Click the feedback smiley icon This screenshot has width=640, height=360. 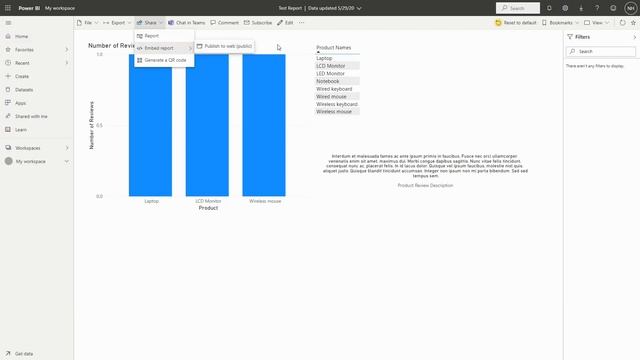tap(613, 8)
